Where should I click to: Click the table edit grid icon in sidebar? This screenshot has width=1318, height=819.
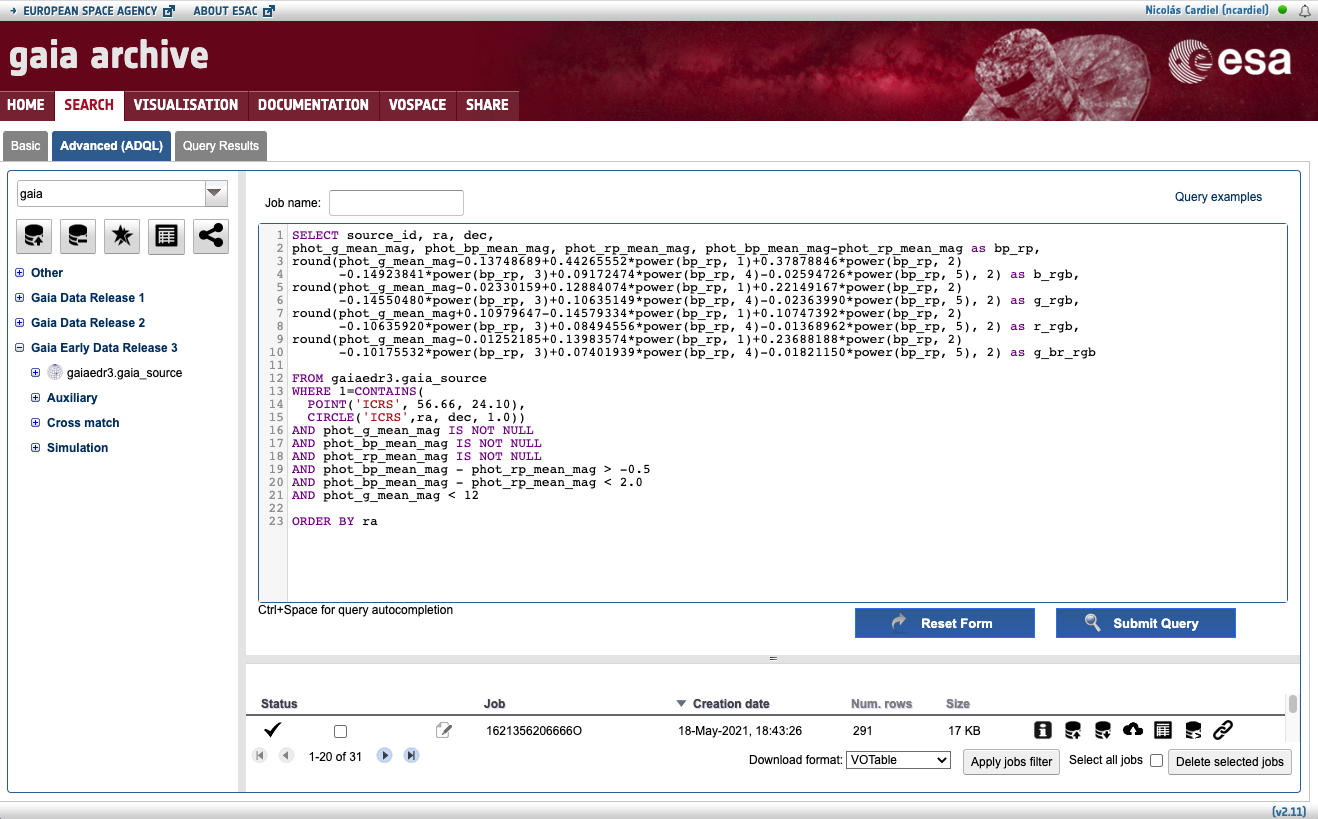tap(166, 235)
